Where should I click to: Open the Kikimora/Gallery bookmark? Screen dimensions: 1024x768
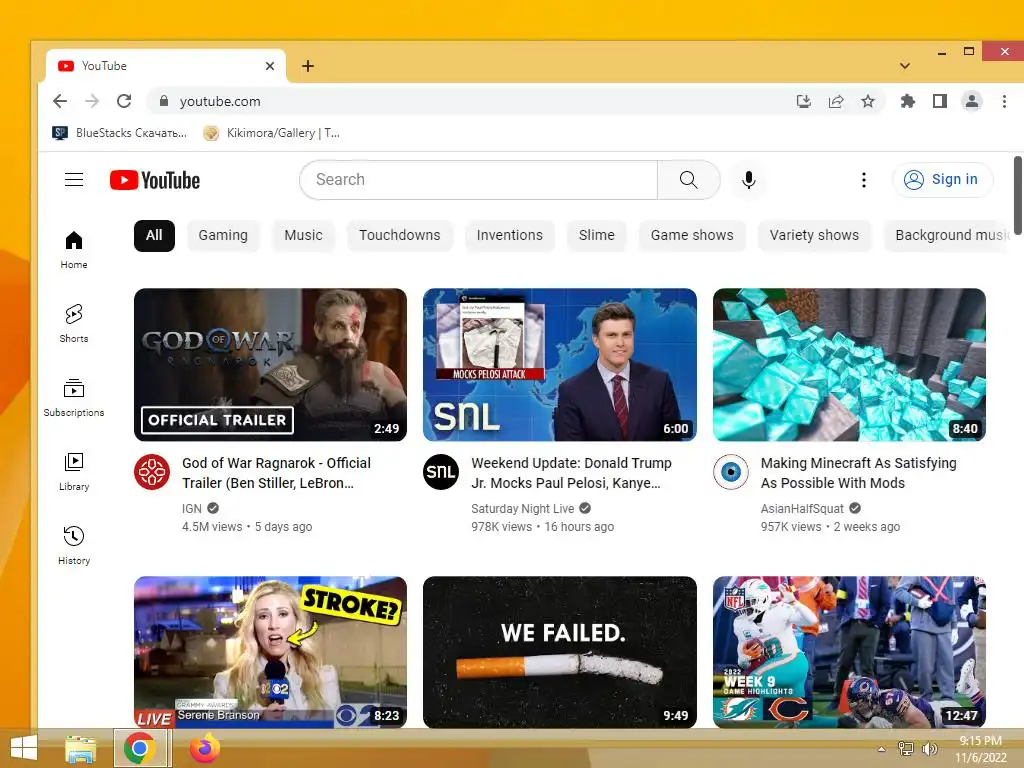[271, 133]
